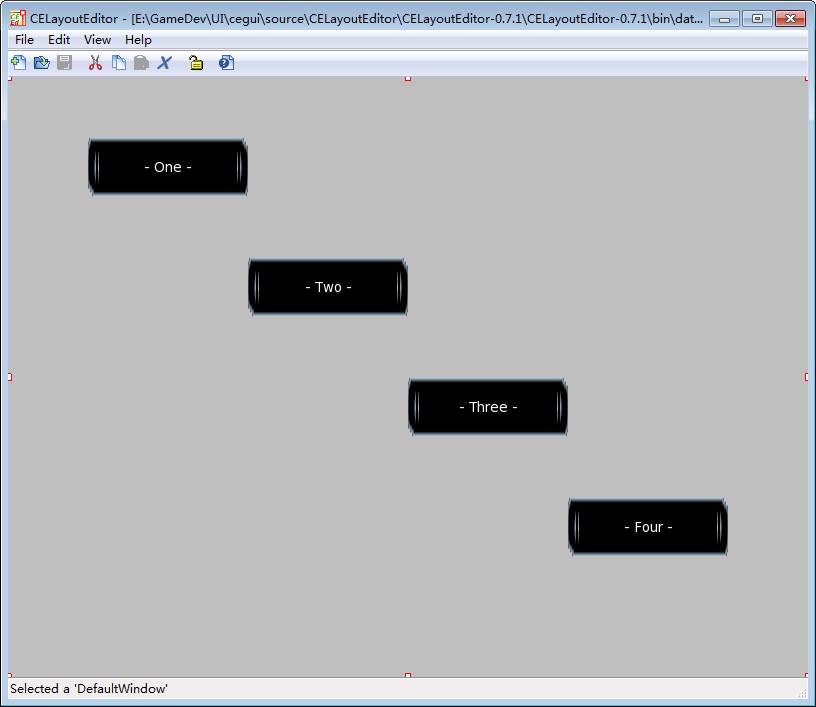Maximize the CELayoutEditor window
This screenshot has width=816, height=707.
click(x=757, y=19)
